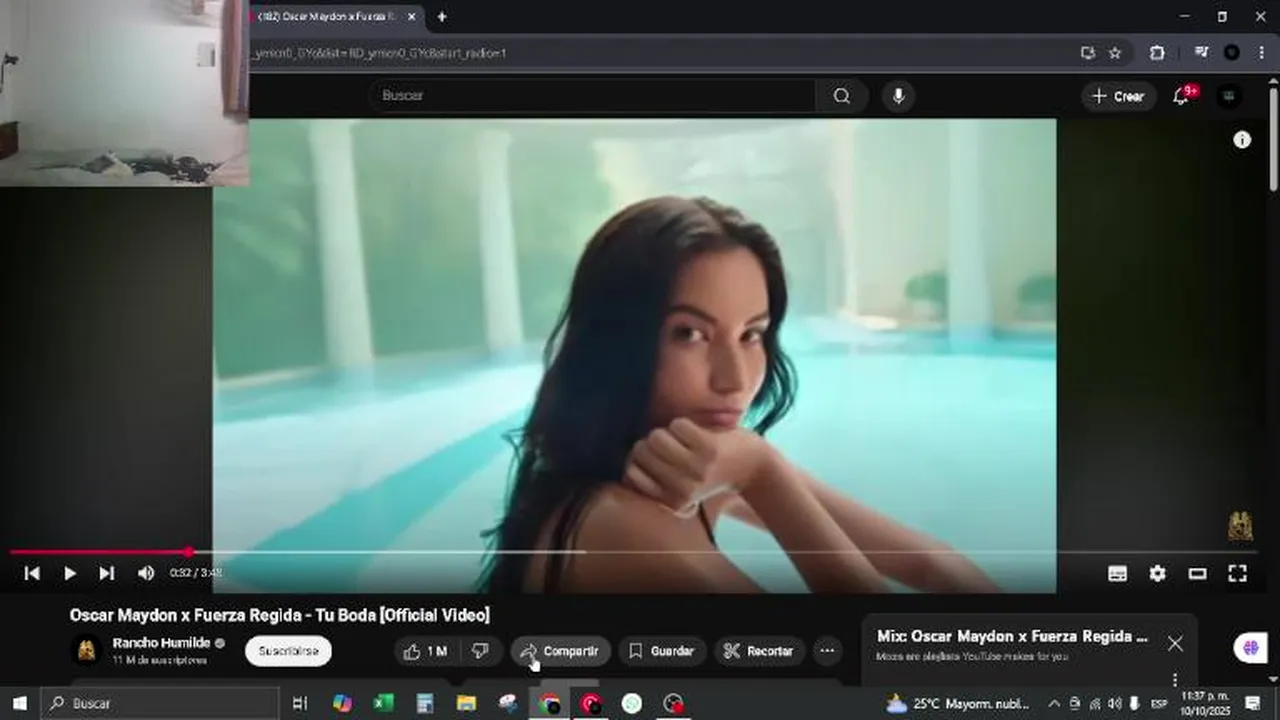Open the Chrome three-dot menu
Screen dimensions: 1280x720
pyautogui.click(x=1263, y=53)
